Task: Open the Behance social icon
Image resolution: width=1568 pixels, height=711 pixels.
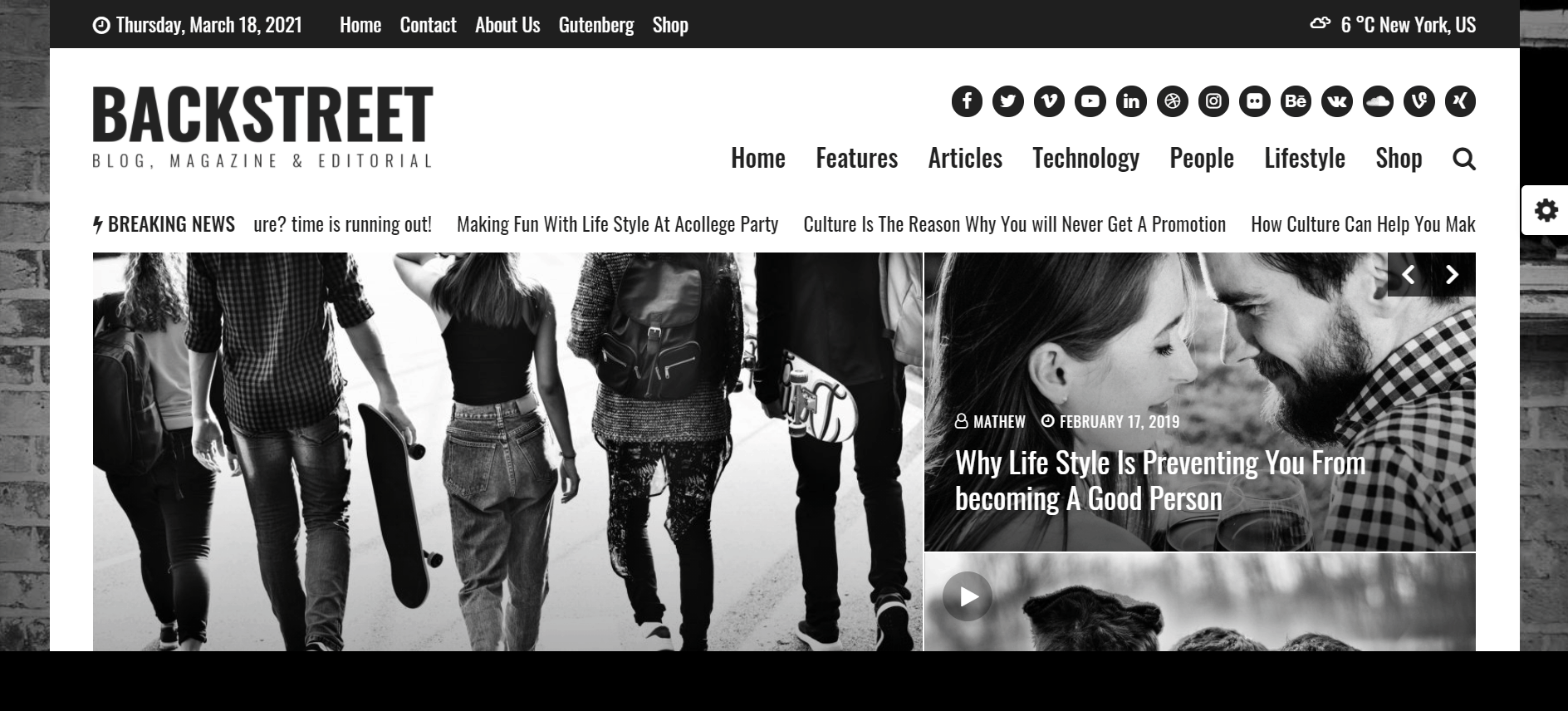Action: coord(1296,101)
